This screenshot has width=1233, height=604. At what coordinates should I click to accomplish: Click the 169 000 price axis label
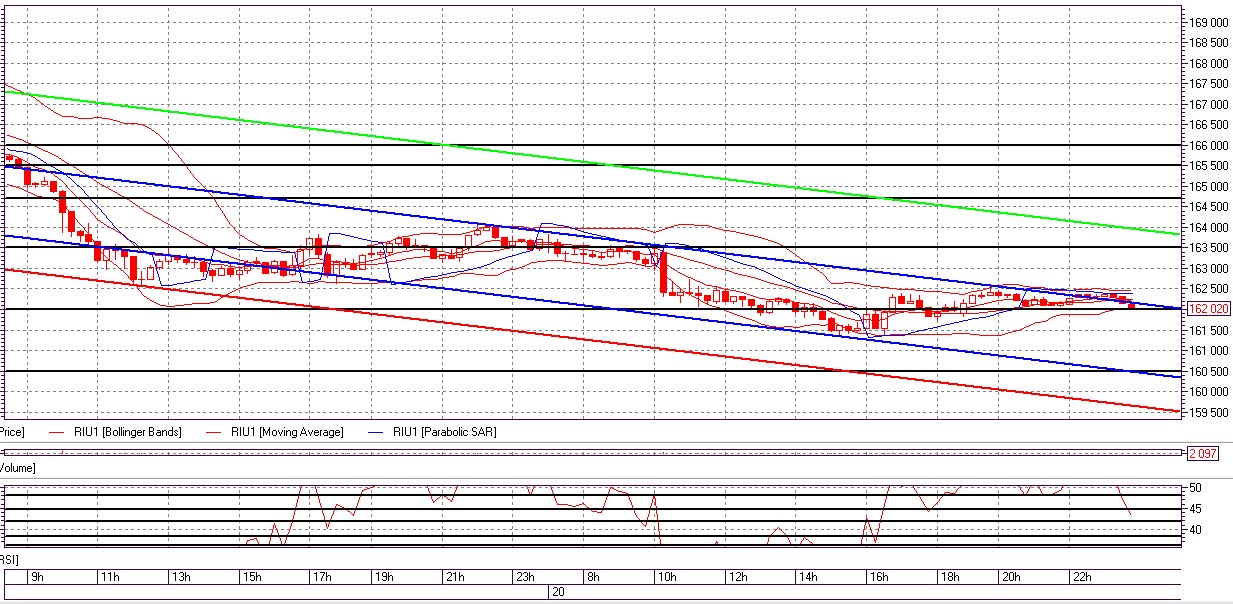click(x=1210, y=22)
